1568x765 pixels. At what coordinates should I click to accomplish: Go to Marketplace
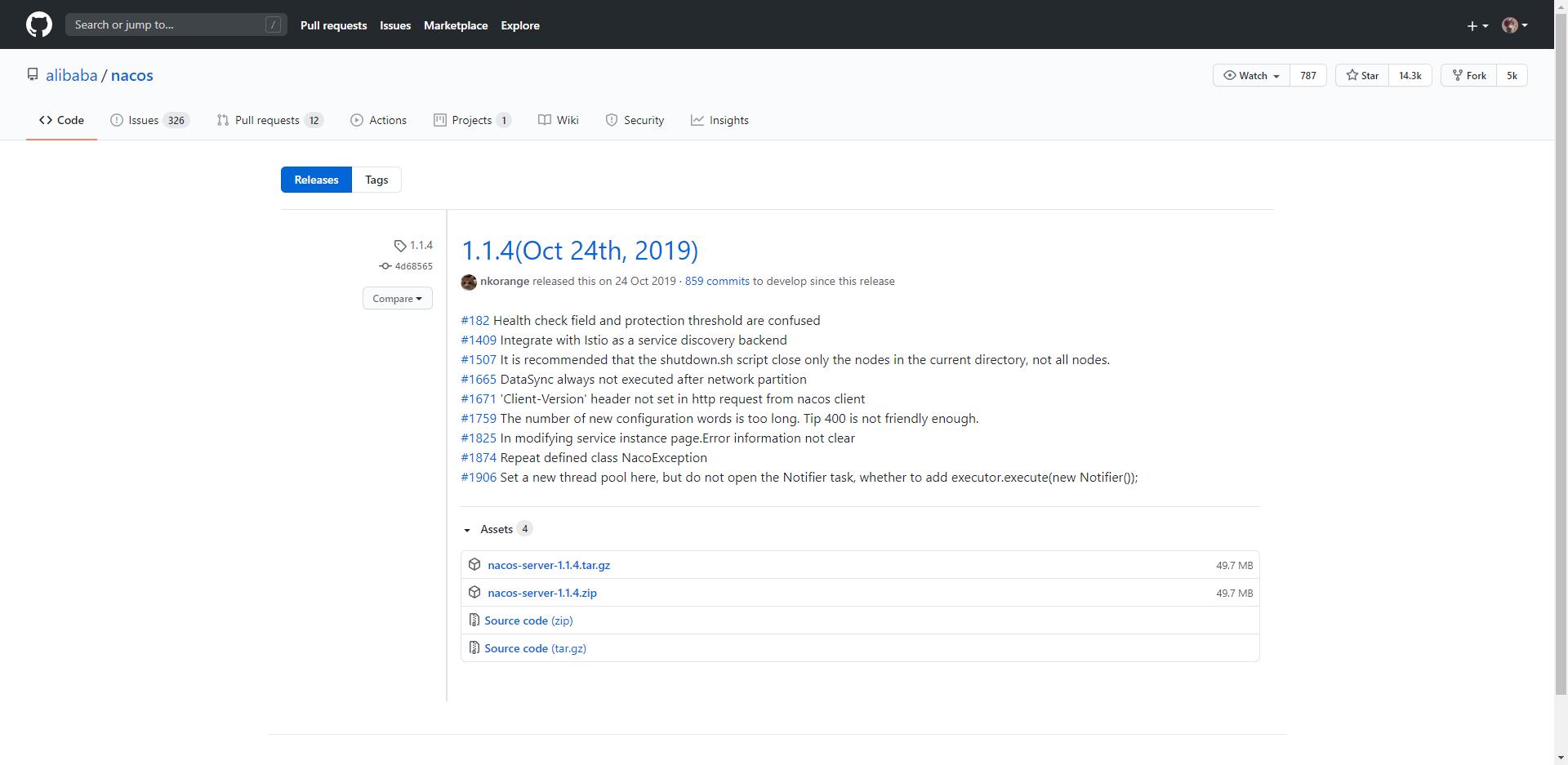point(456,25)
